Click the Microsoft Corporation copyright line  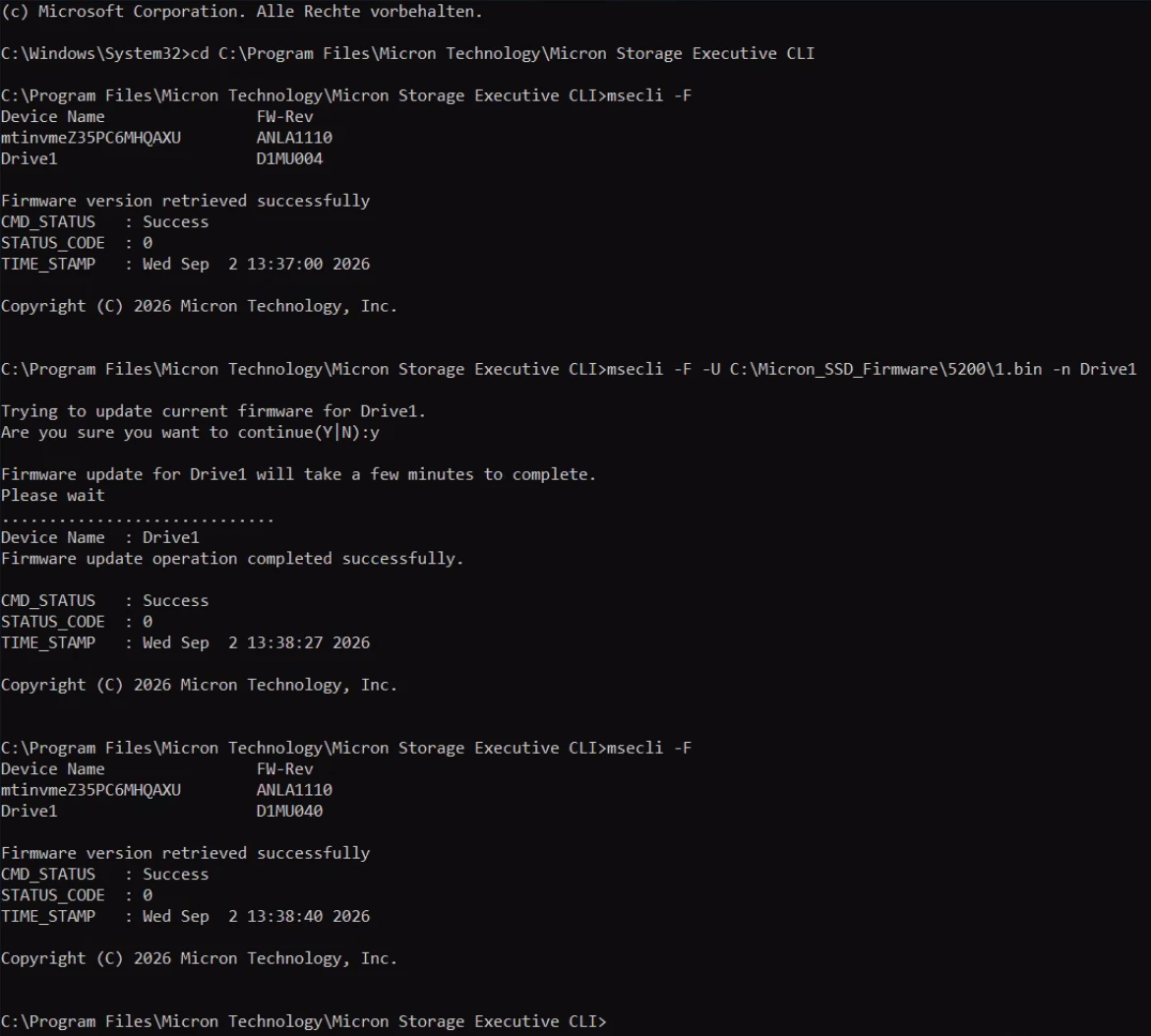(x=241, y=12)
